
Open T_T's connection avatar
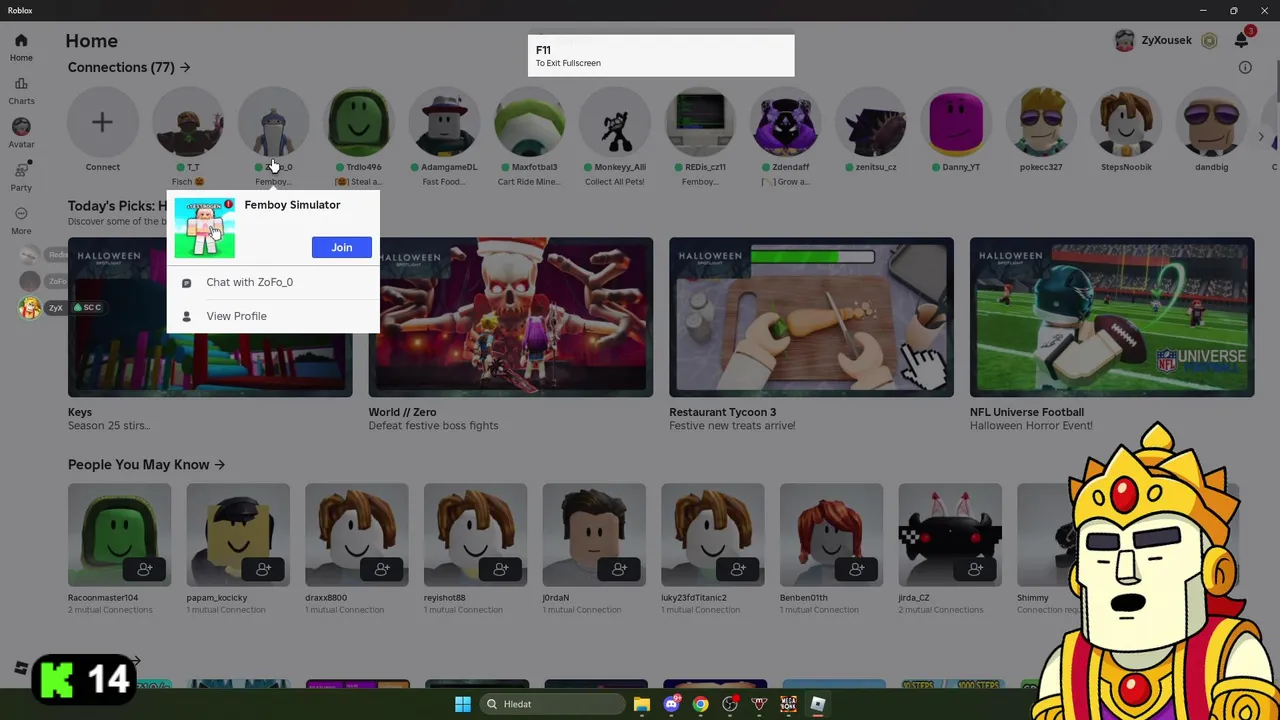pyautogui.click(x=188, y=123)
